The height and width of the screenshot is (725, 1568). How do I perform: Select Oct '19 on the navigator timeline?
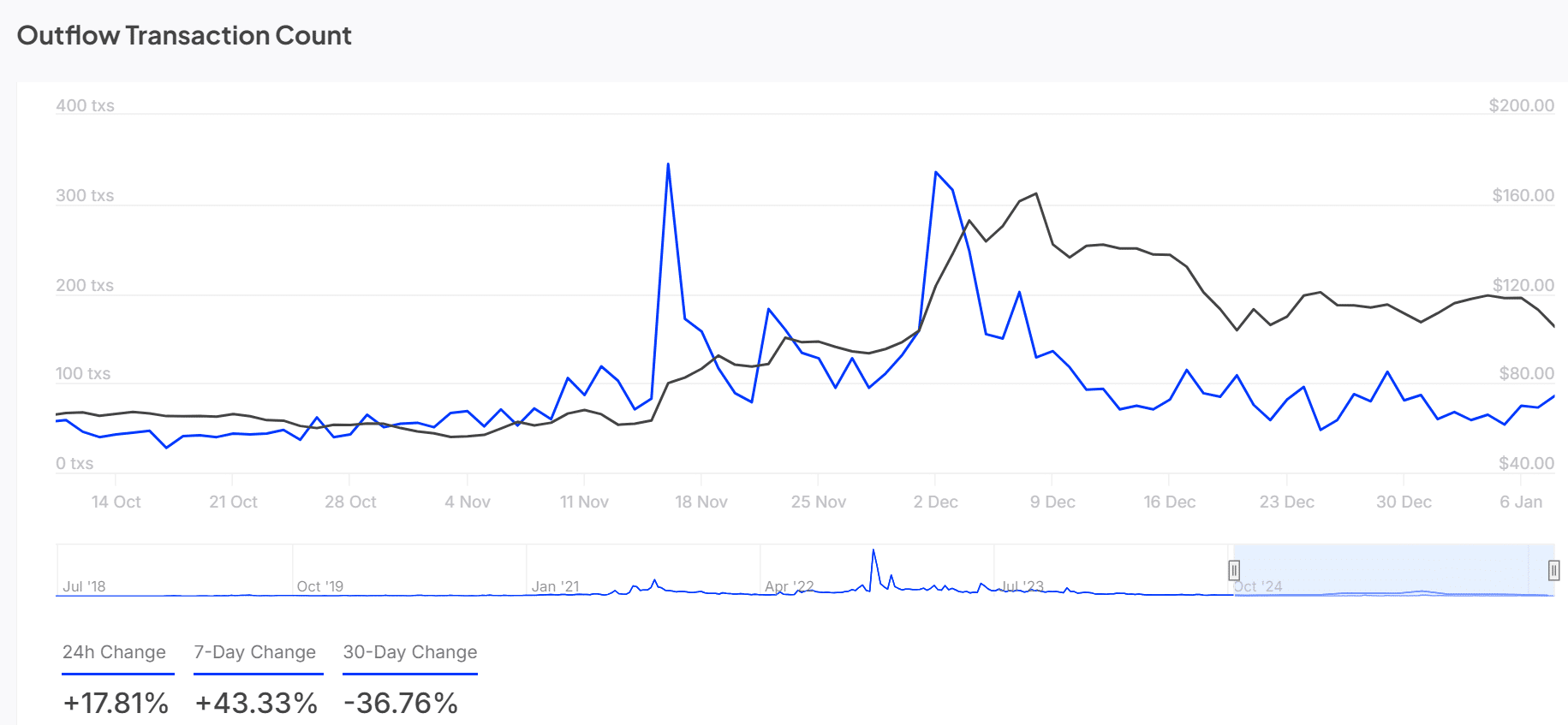click(x=320, y=586)
